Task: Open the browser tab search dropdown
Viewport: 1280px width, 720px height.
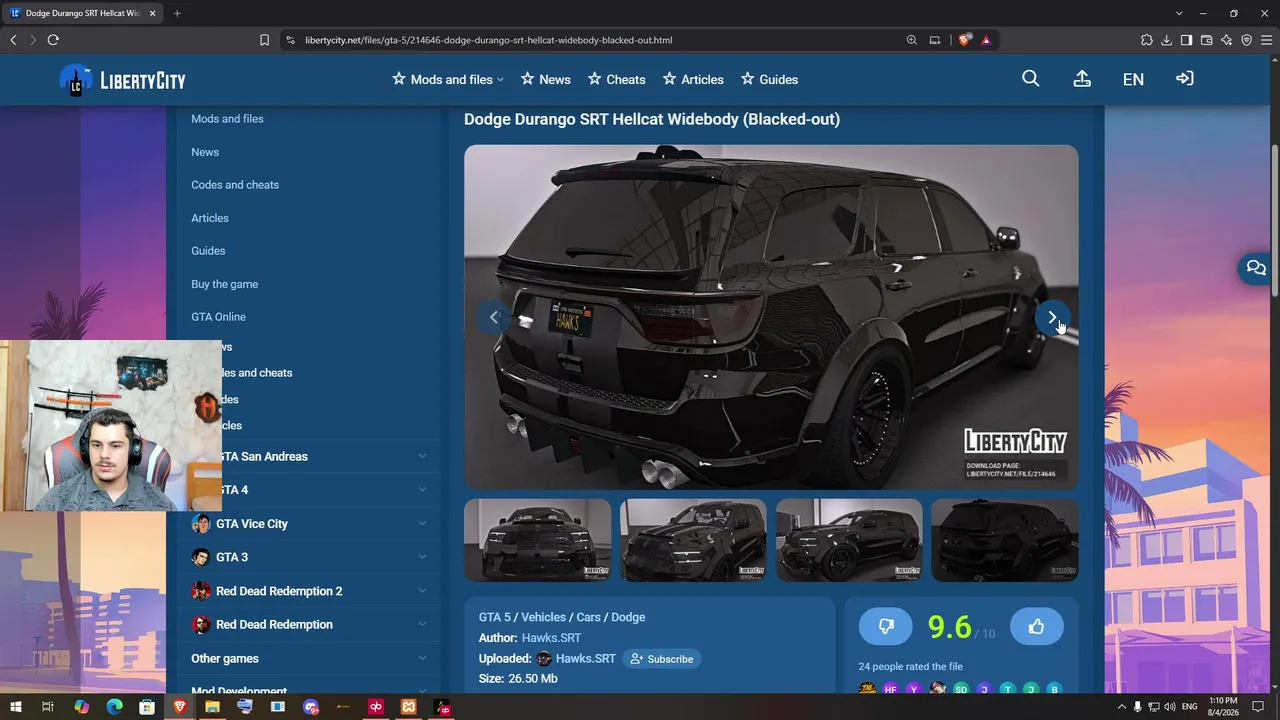Action: point(1179,13)
